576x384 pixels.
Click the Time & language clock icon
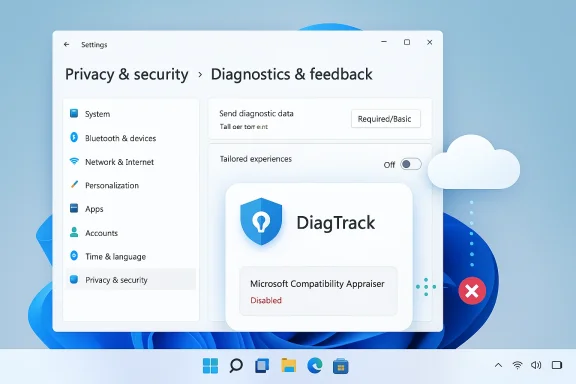click(74, 255)
